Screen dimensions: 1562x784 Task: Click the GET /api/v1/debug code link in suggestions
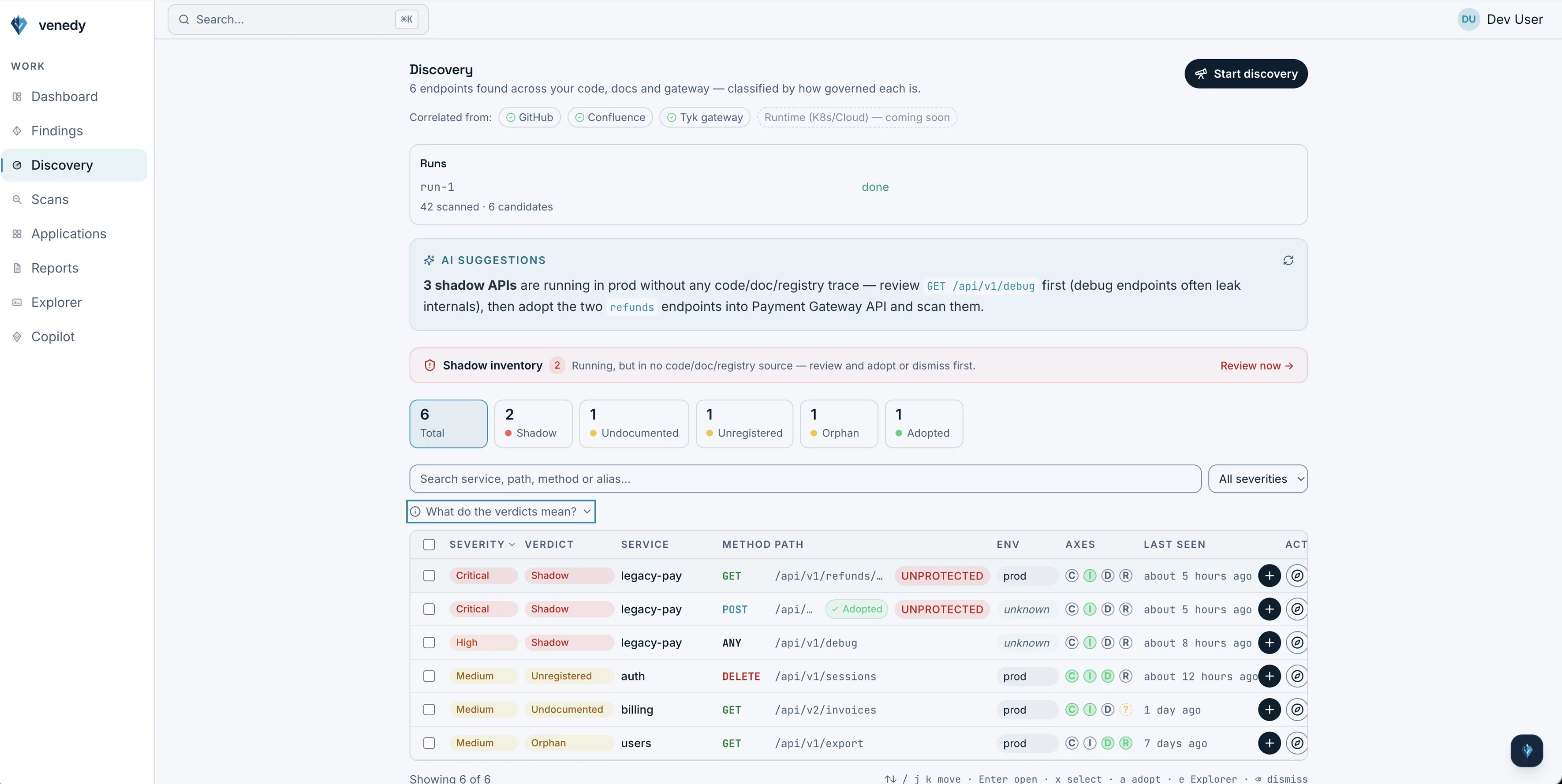pos(980,286)
